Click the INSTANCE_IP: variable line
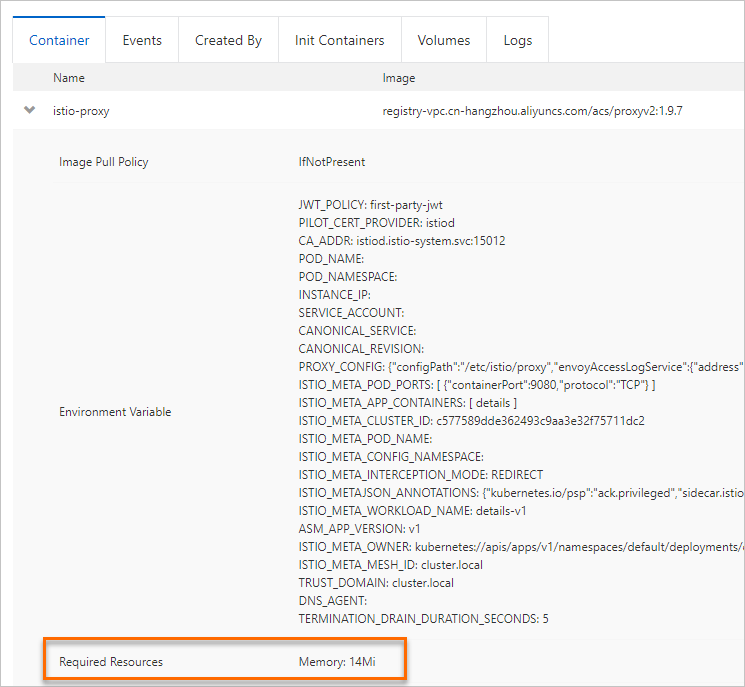This screenshot has width=745, height=687. tap(334, 295)
